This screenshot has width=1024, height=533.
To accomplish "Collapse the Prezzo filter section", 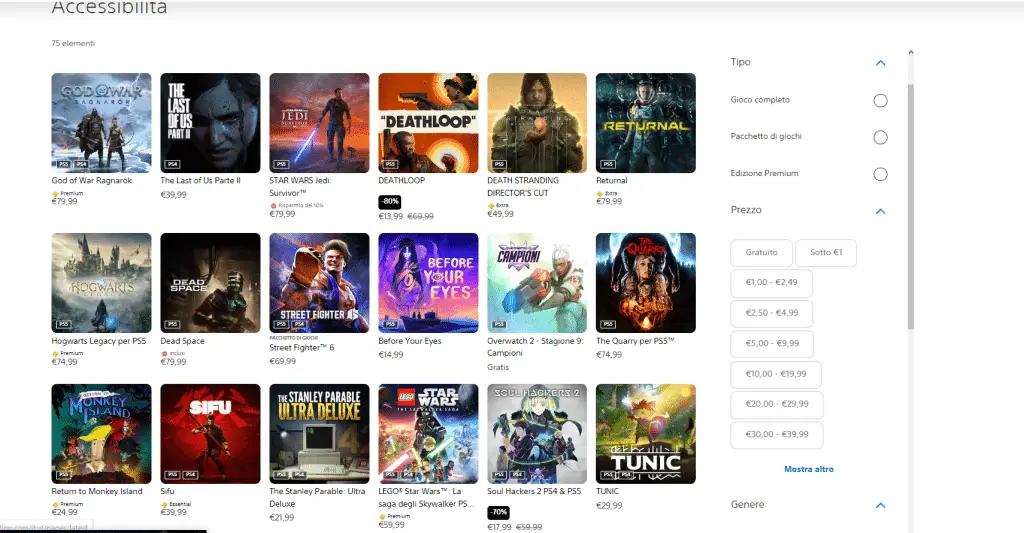I will click(880, 211).
